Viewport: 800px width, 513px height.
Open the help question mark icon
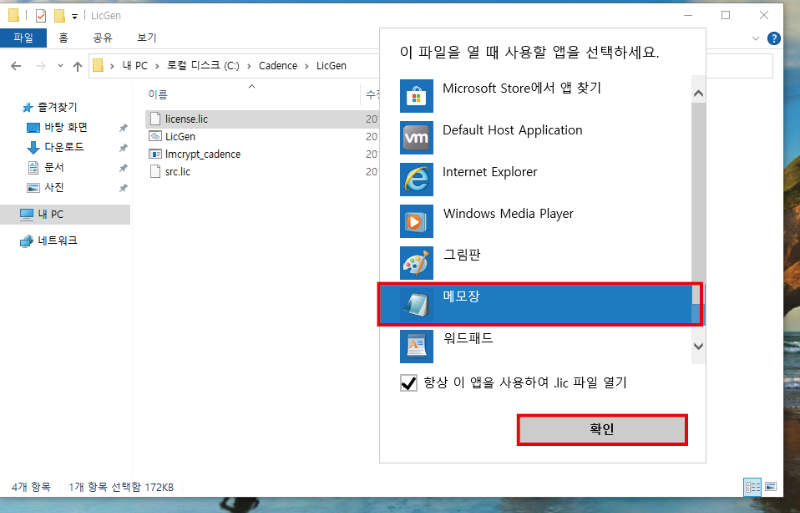click(773, 38)
